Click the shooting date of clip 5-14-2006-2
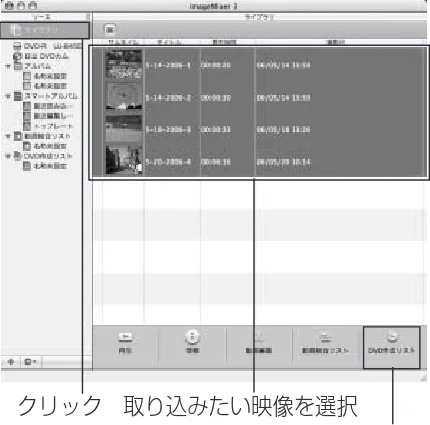Screen dimensions: 430x425 click(283, 98)
